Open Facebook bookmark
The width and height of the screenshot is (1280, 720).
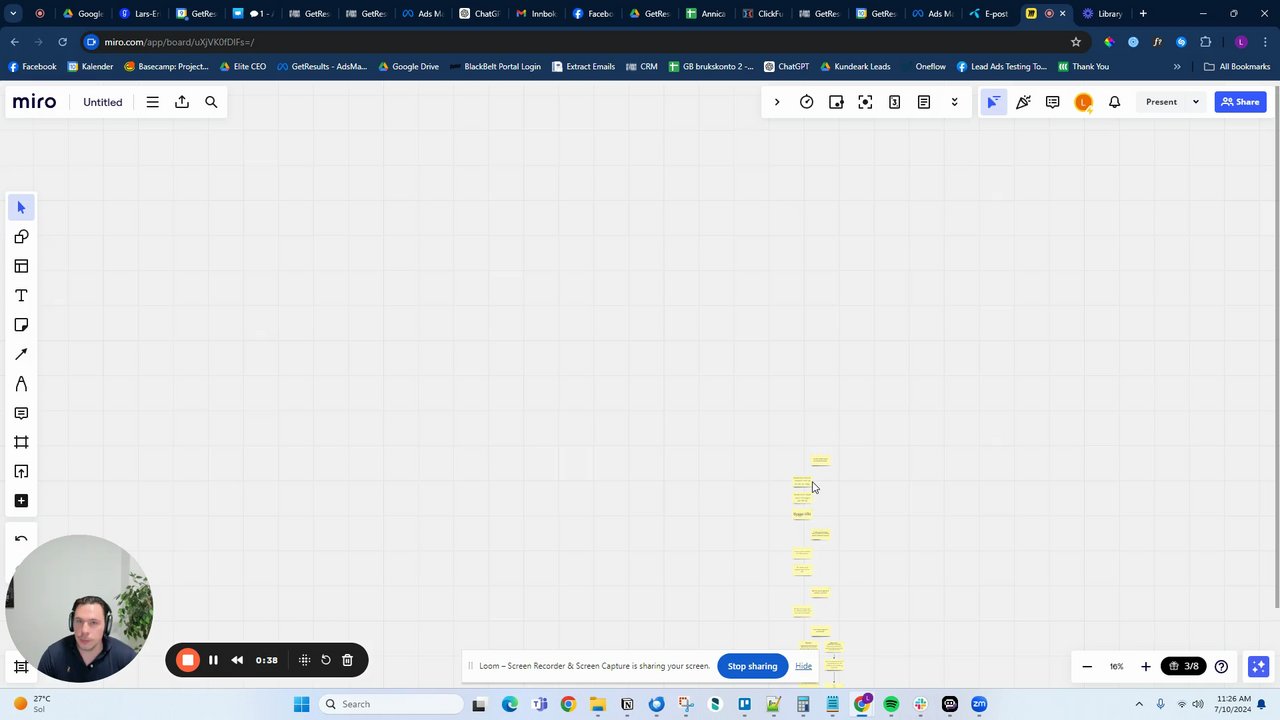coord(32,66)
